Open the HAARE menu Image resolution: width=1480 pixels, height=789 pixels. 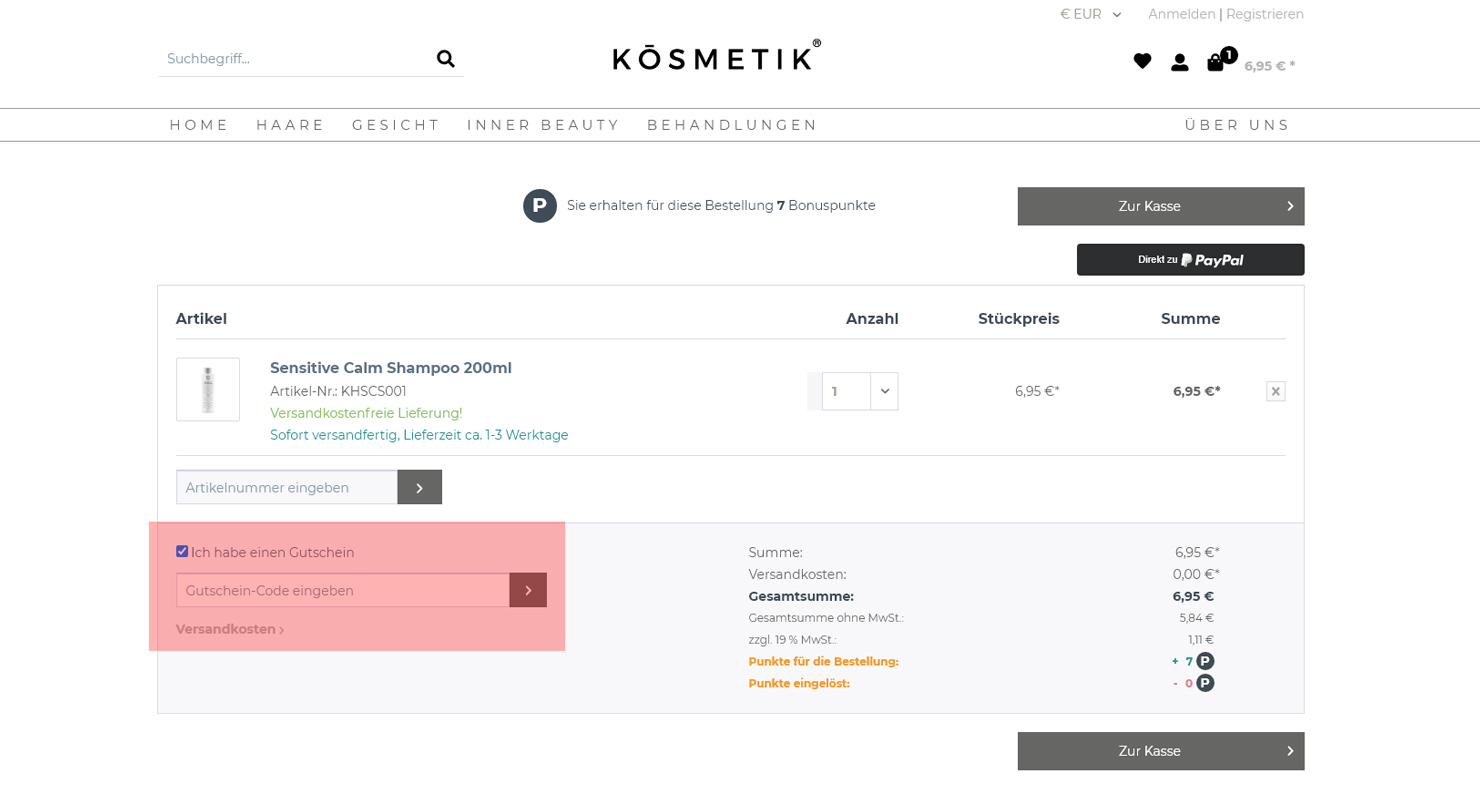(290, 125)
